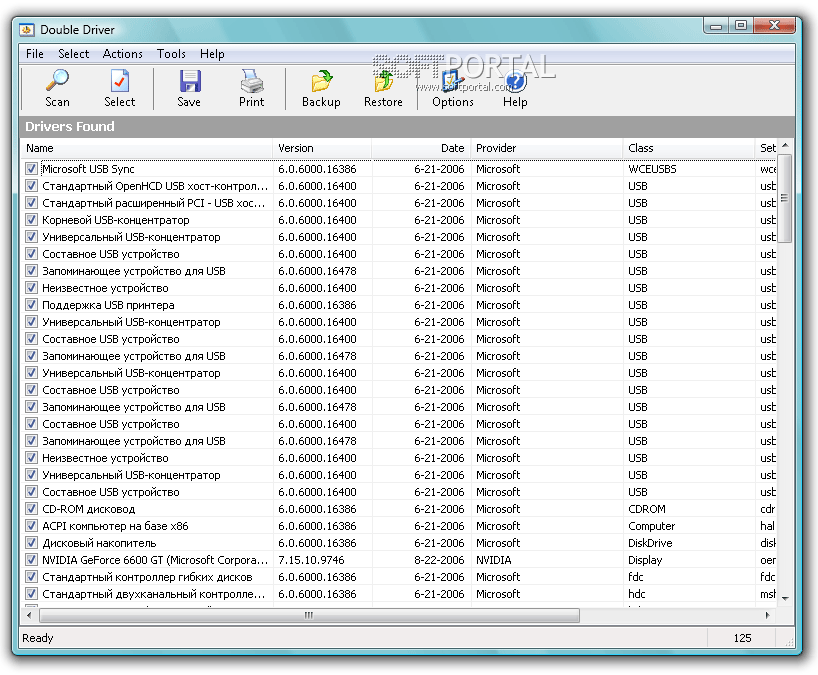Click the horizontal scrollbar right arrow
This screenshot has width=818, height=675.
pos(768,615)
